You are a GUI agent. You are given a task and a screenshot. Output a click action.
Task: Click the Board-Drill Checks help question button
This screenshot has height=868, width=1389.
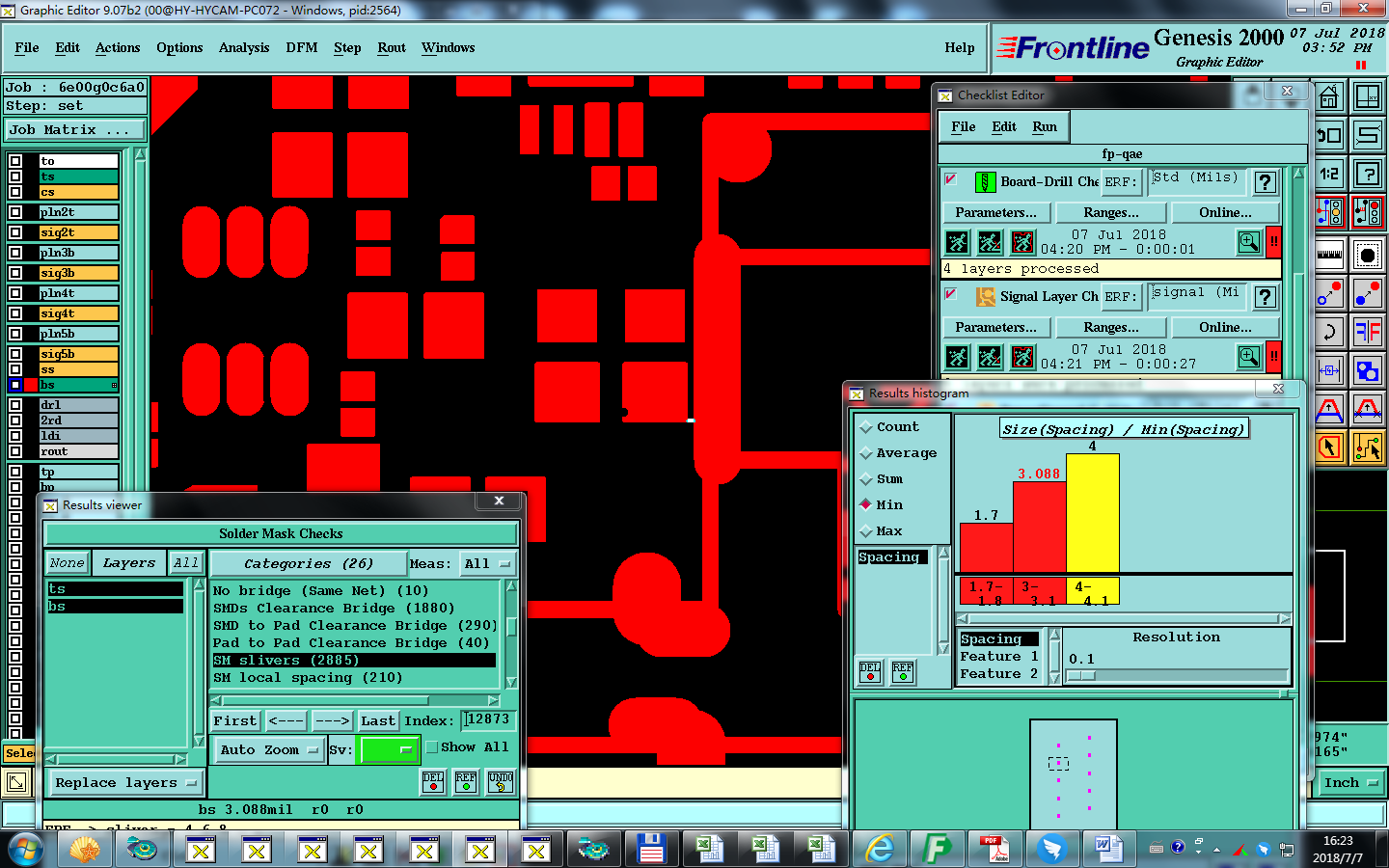click(x=1266, y=181)
